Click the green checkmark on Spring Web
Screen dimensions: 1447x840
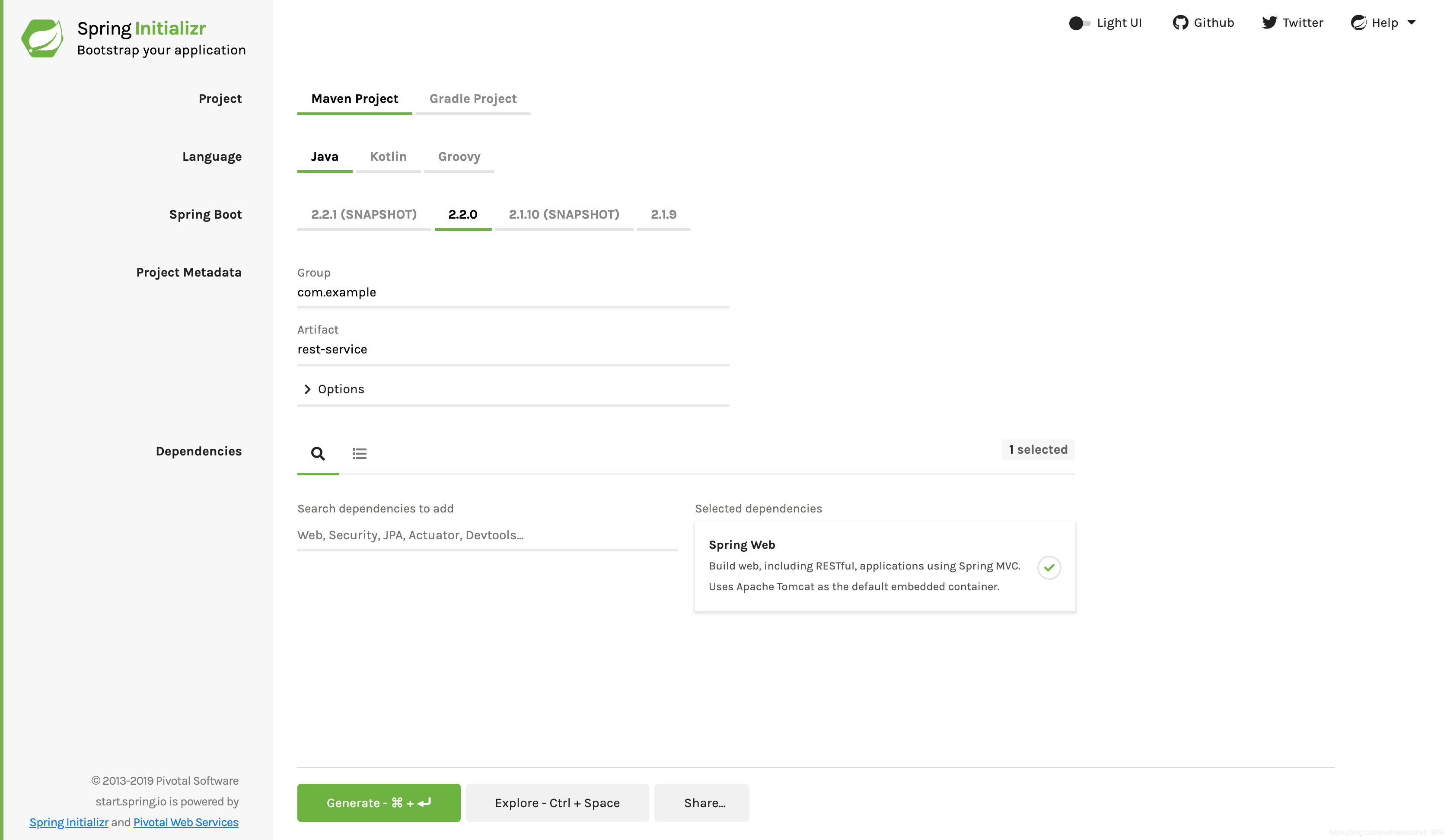point(1050,567)
